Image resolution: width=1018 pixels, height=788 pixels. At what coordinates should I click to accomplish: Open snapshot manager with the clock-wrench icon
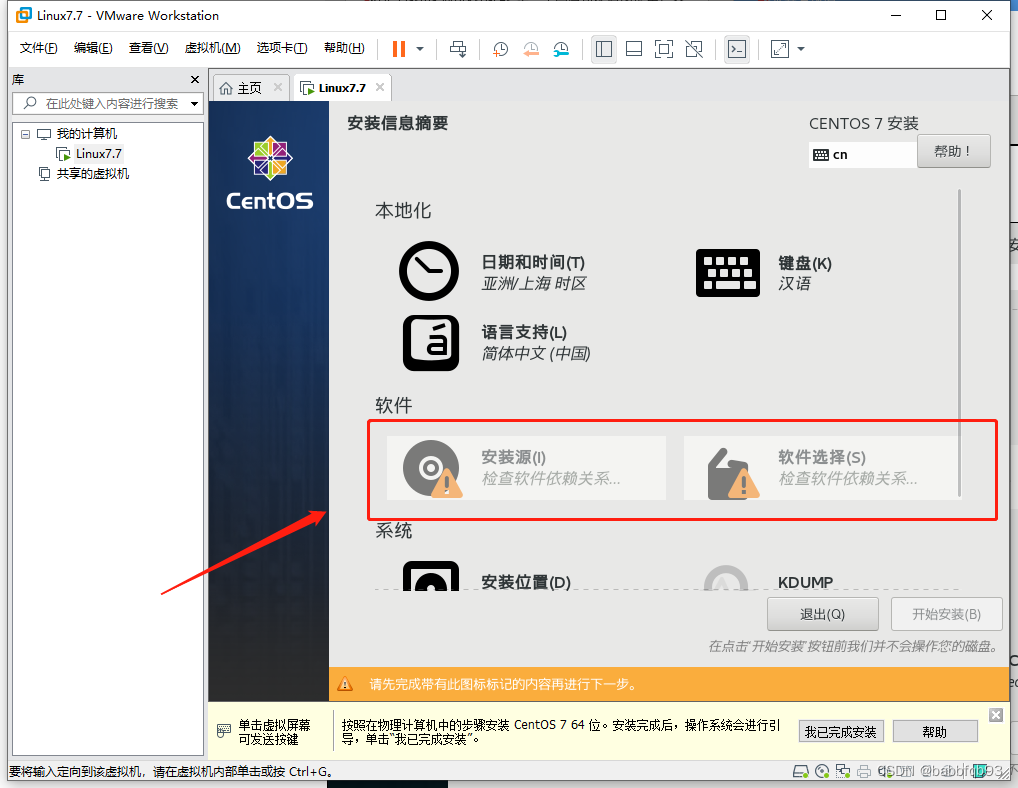[561, 49]
